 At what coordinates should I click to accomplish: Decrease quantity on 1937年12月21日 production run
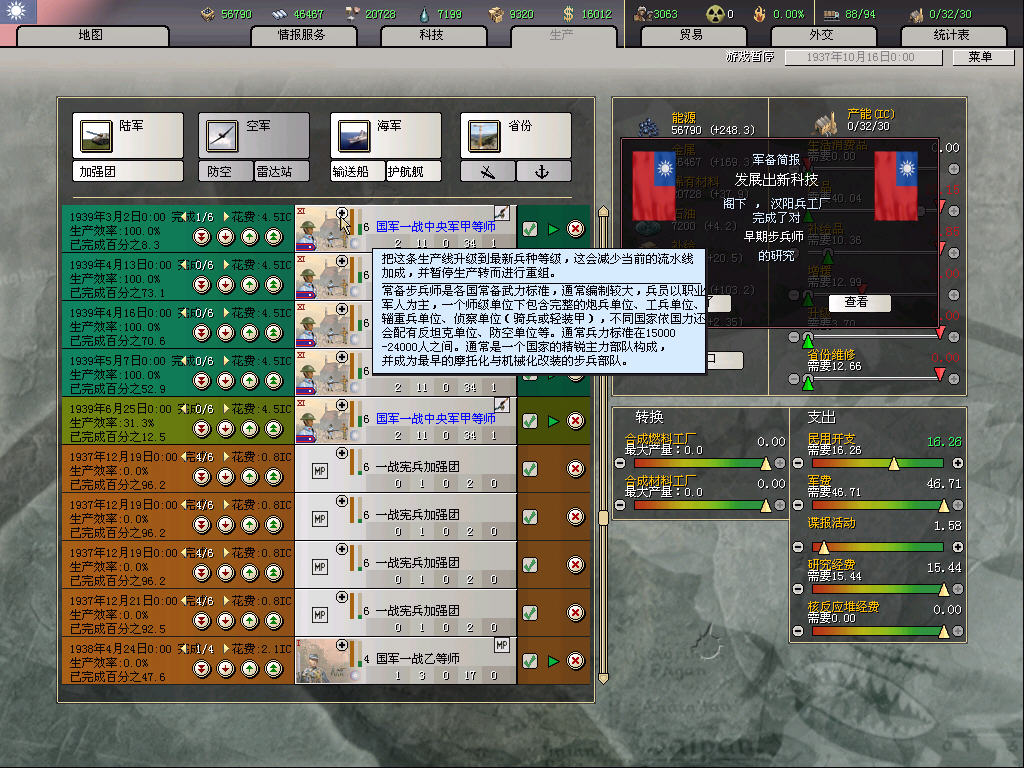click(x=184, y=601)
